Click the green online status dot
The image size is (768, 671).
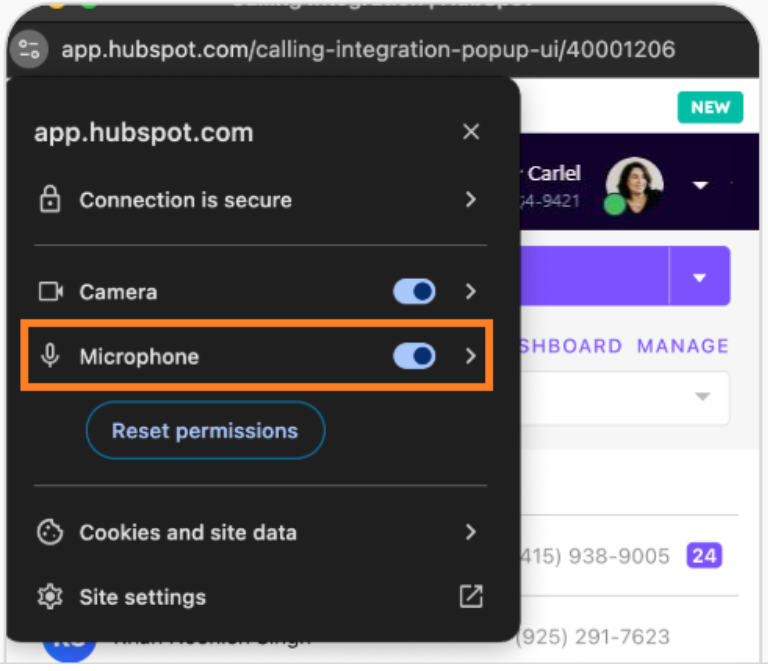coord(615,204)
